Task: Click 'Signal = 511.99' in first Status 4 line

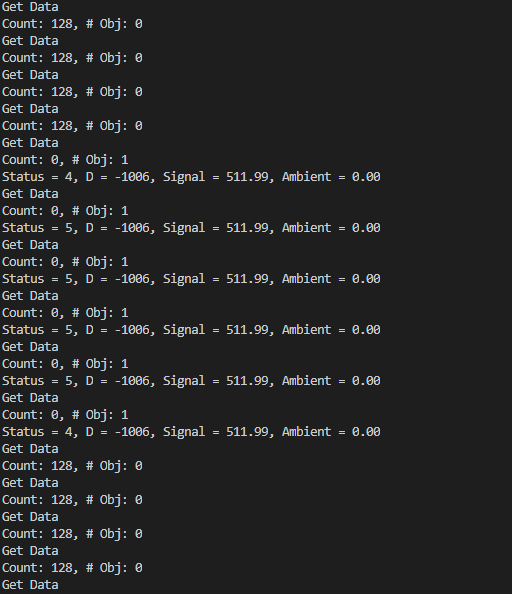Action: (x=216, y=177)
